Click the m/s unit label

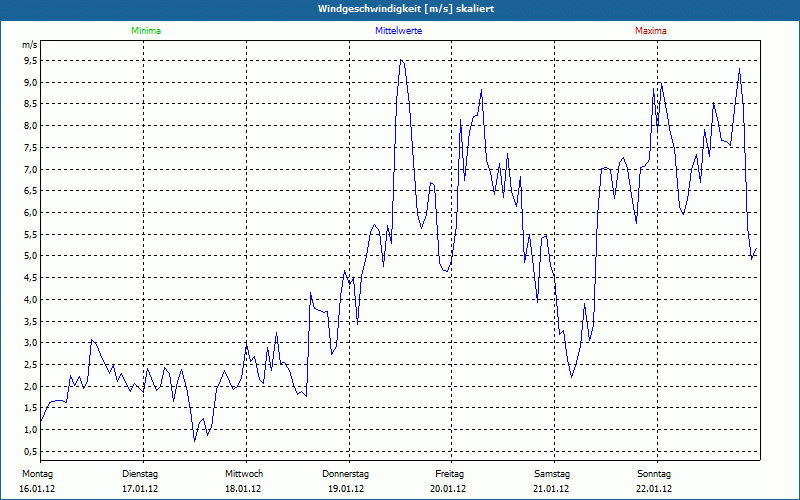coord(30,45)
